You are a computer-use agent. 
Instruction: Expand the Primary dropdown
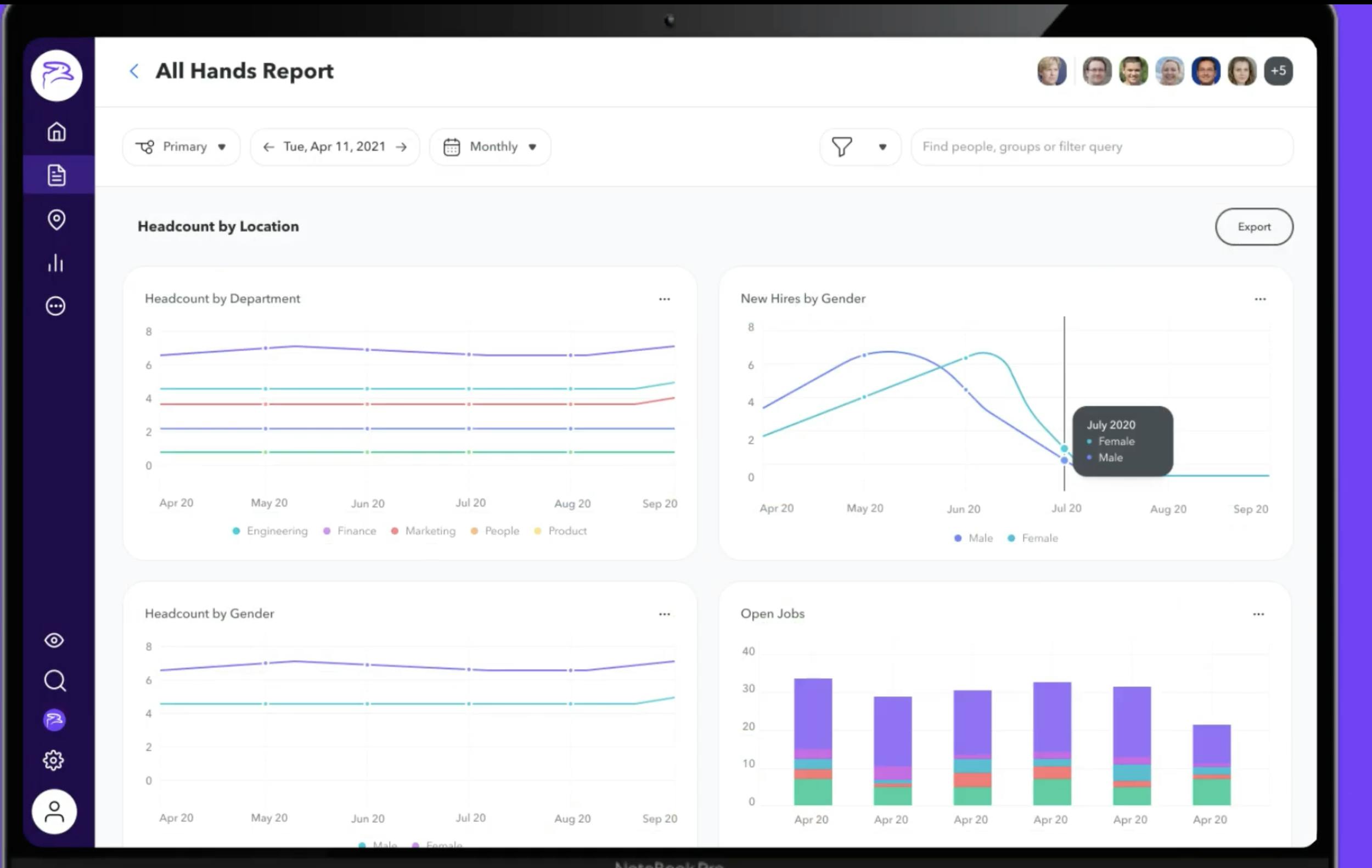(x=181, y=147)
